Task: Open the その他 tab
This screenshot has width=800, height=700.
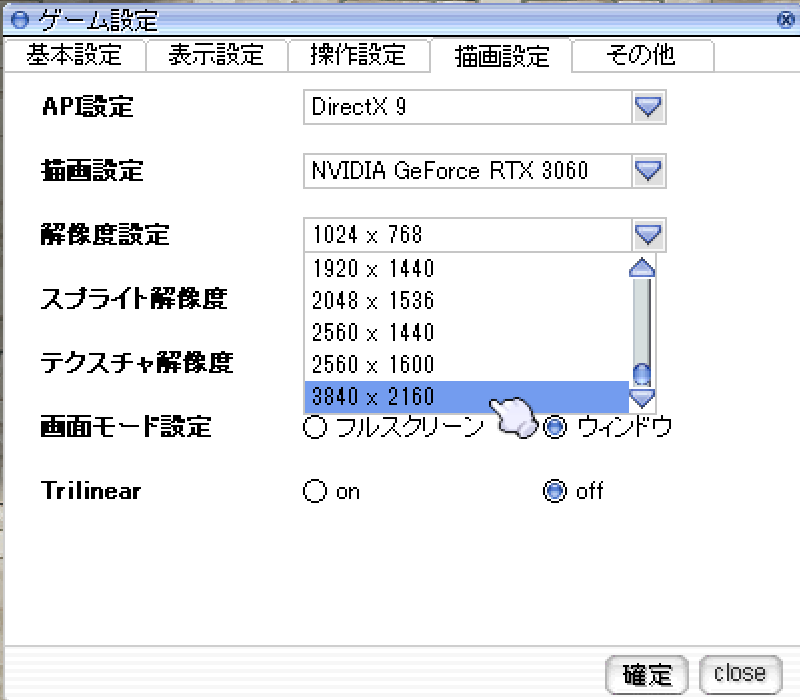Action: (x=641, y=55)
